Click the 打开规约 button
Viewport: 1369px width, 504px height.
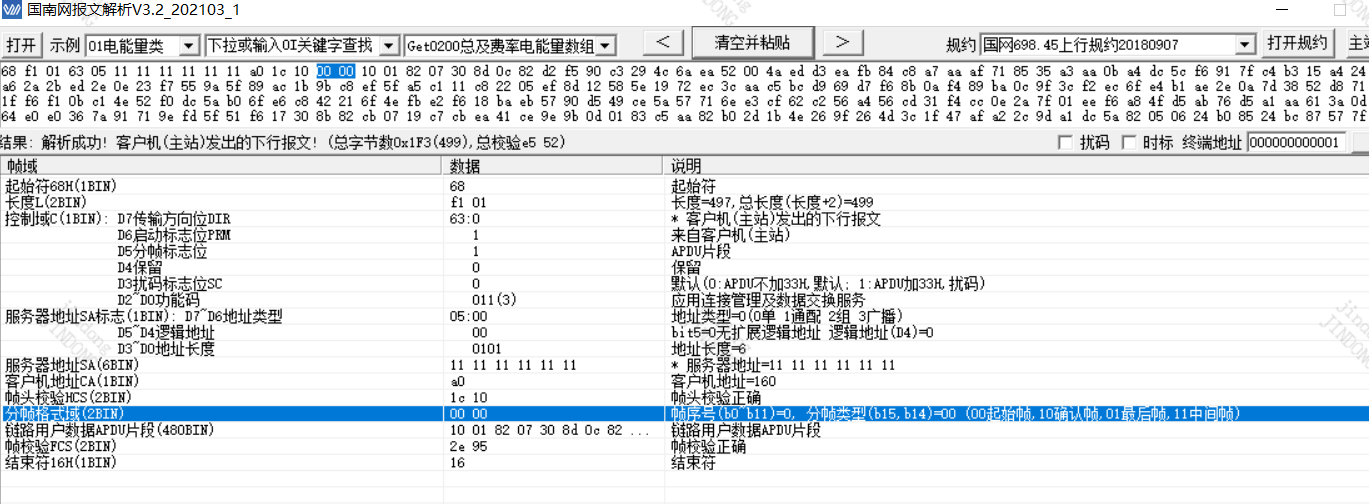tap(1297, 43)
